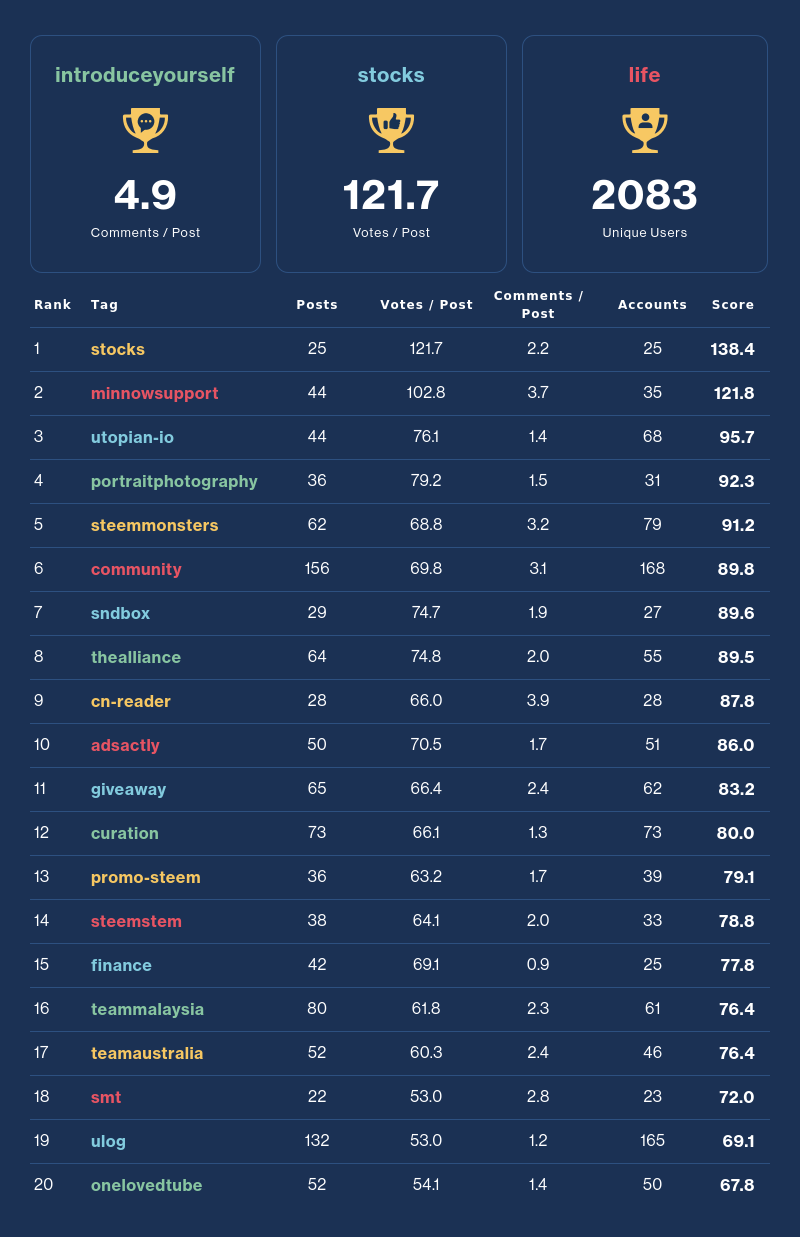Open the minnowsupport tag
800x1237 pixels.
154,393
